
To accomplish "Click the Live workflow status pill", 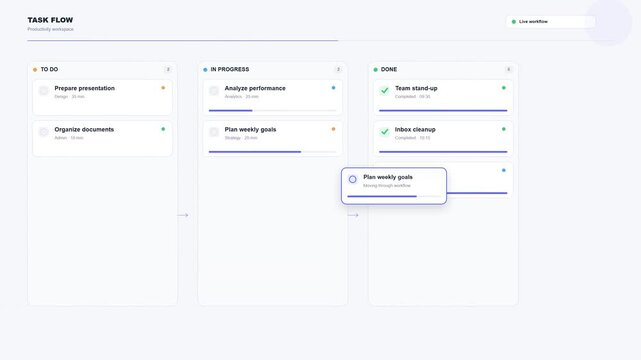I will [551, 22].
